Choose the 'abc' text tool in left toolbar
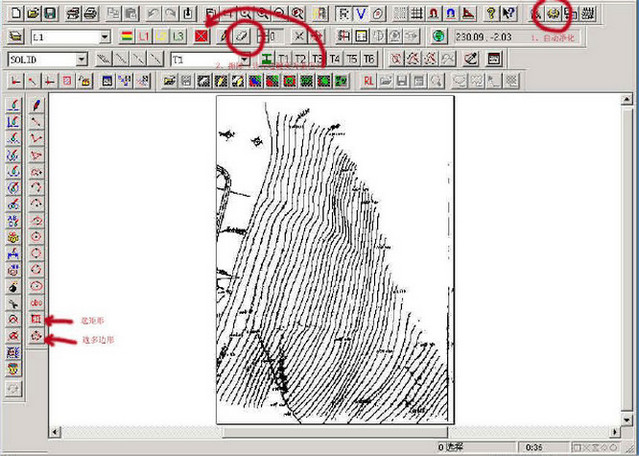This screenshot has height=456, width=639. [37, 303]
